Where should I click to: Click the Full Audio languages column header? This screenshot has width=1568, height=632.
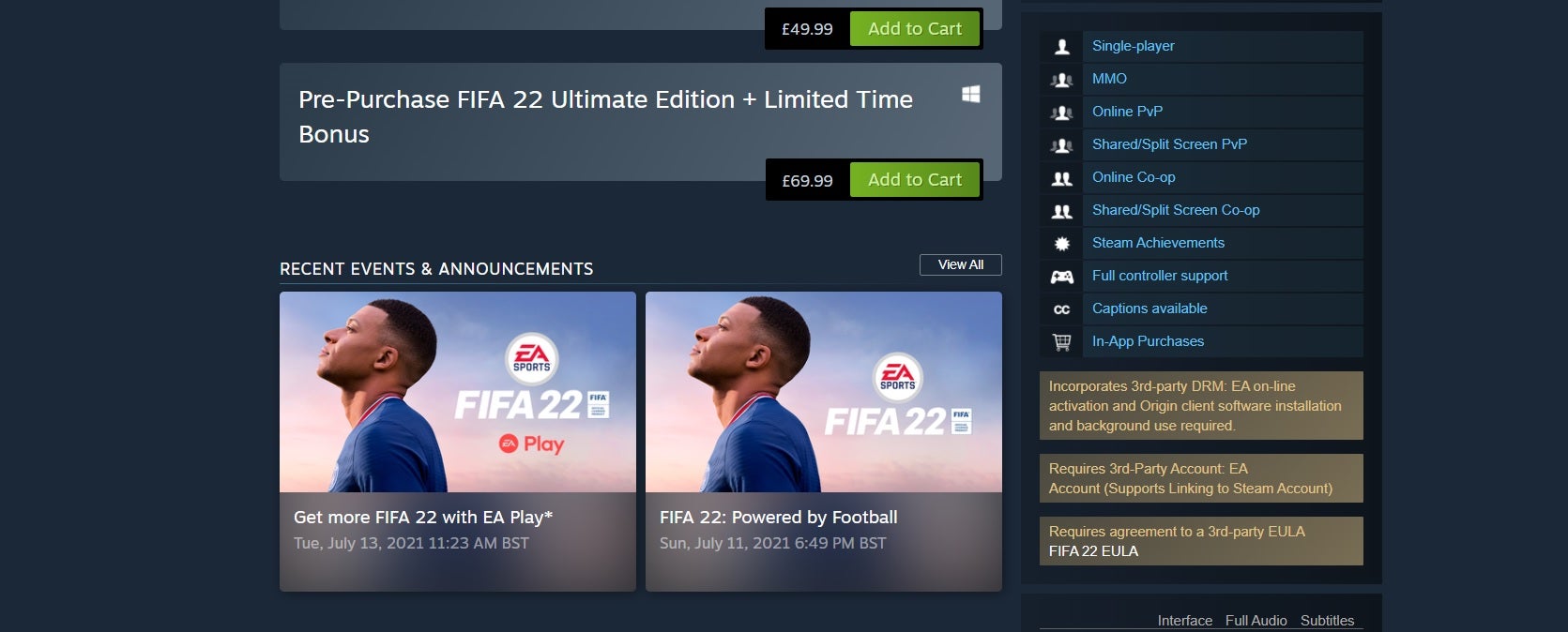[1256, 621]
